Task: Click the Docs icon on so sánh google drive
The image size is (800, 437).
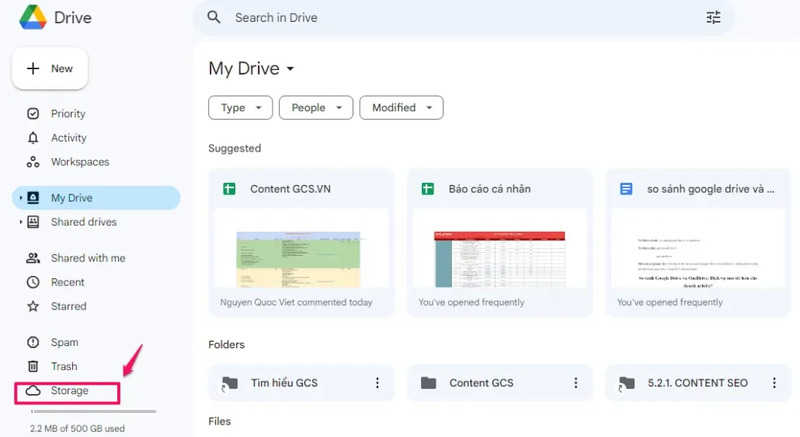Action: (x=626, y=189)
